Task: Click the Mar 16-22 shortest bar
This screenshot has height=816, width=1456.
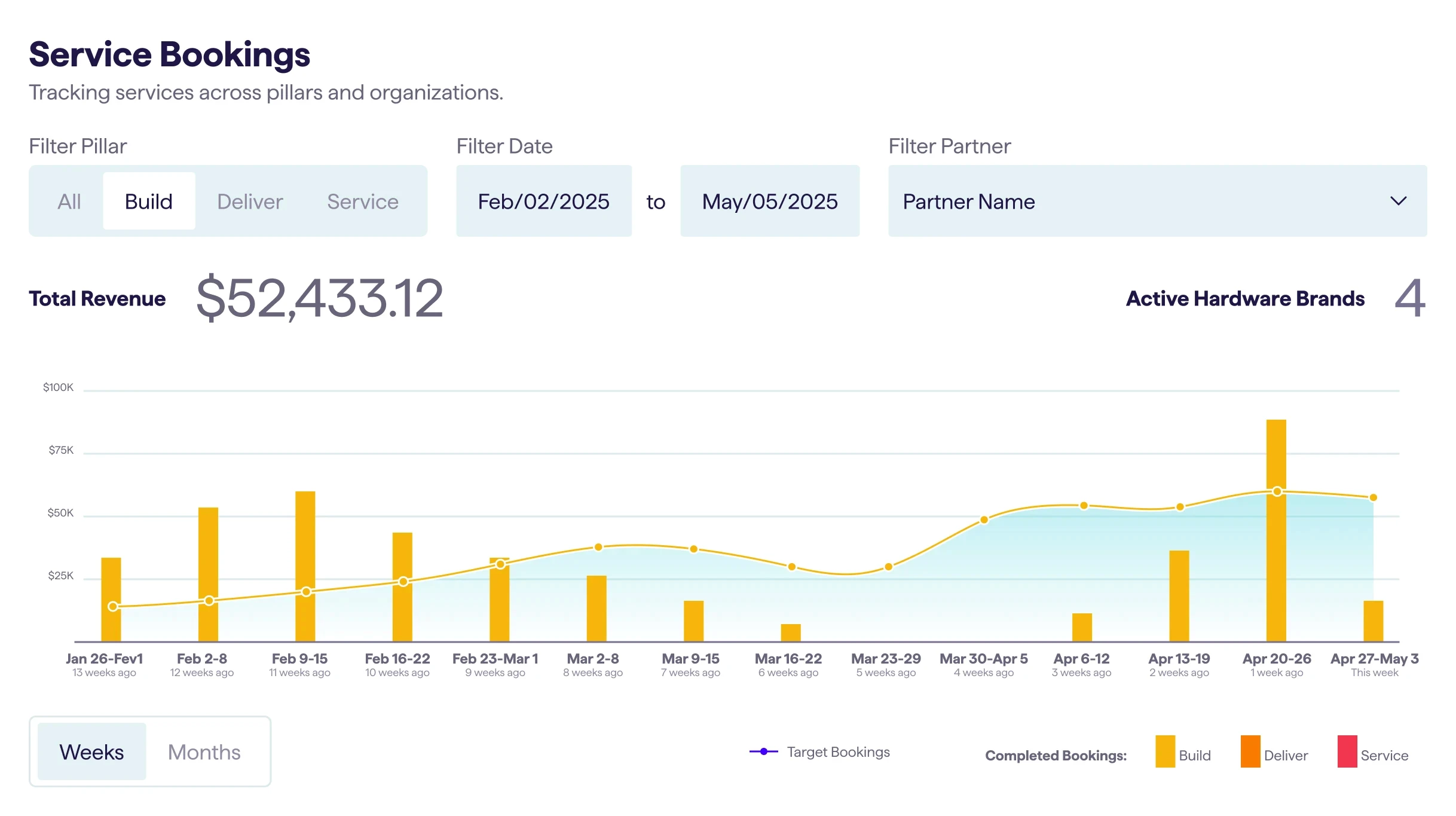Action: [790, 632]
